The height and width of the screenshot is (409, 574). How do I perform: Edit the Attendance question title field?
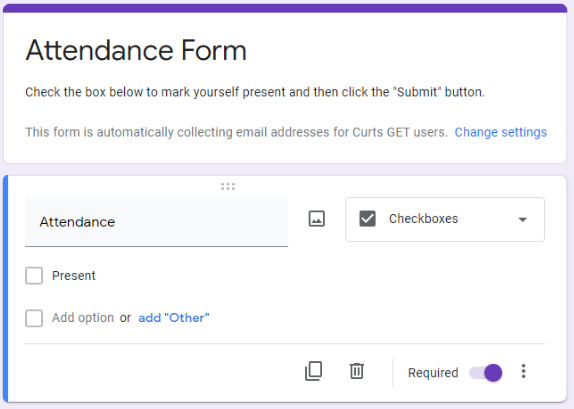(x=156, y=222)
